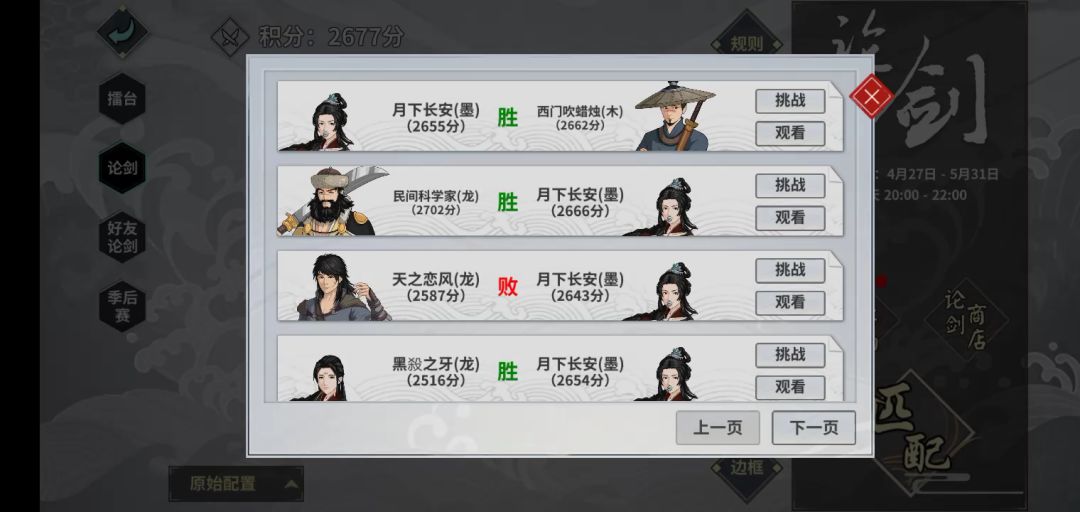Image resolution: width=1080 pixels, height=512 pixels.
Task: Open the 好友论剑 hexagon tab
Action: point(122,237)
